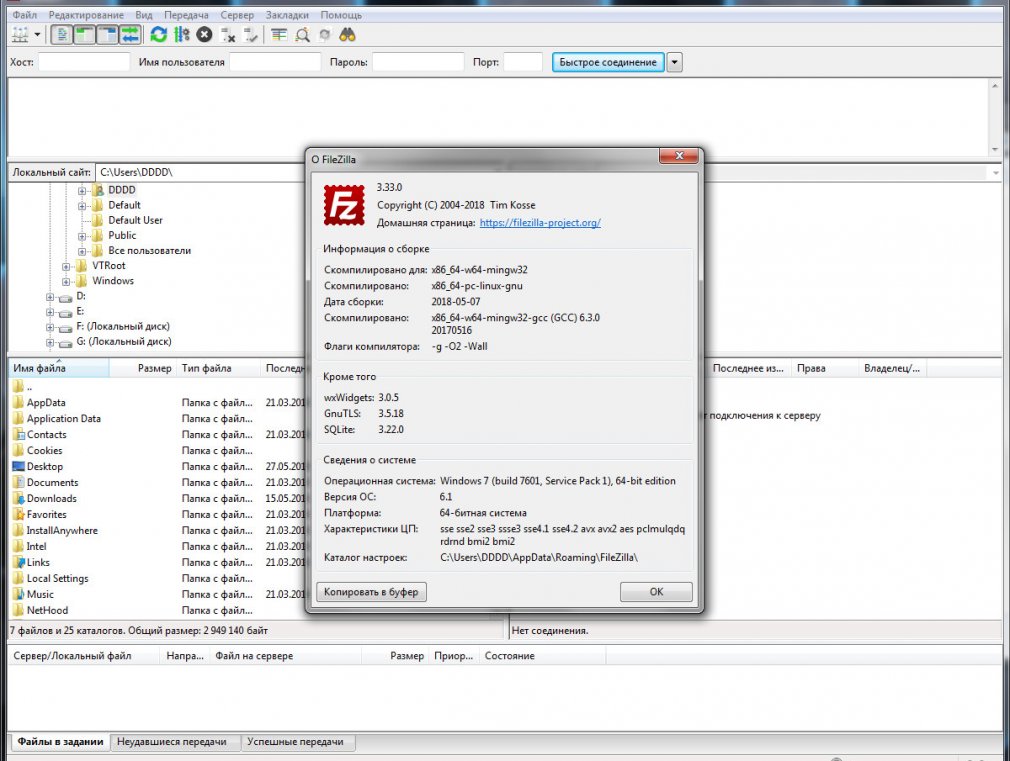Viewport: 1010px width, 761px height.
Task: Open the filezilla-project.org homepage link
Action: [540, 222]
